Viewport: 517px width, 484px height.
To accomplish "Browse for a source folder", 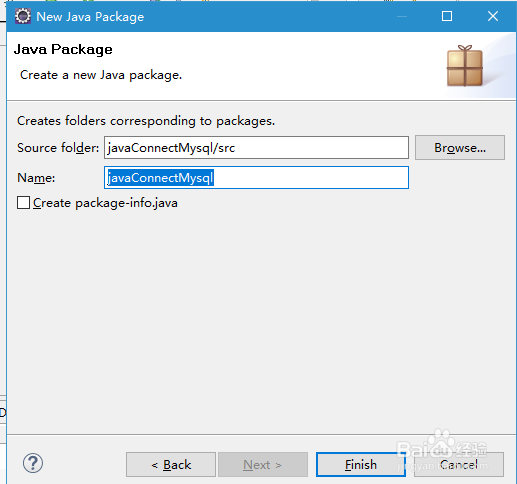I will click(460, 147).
